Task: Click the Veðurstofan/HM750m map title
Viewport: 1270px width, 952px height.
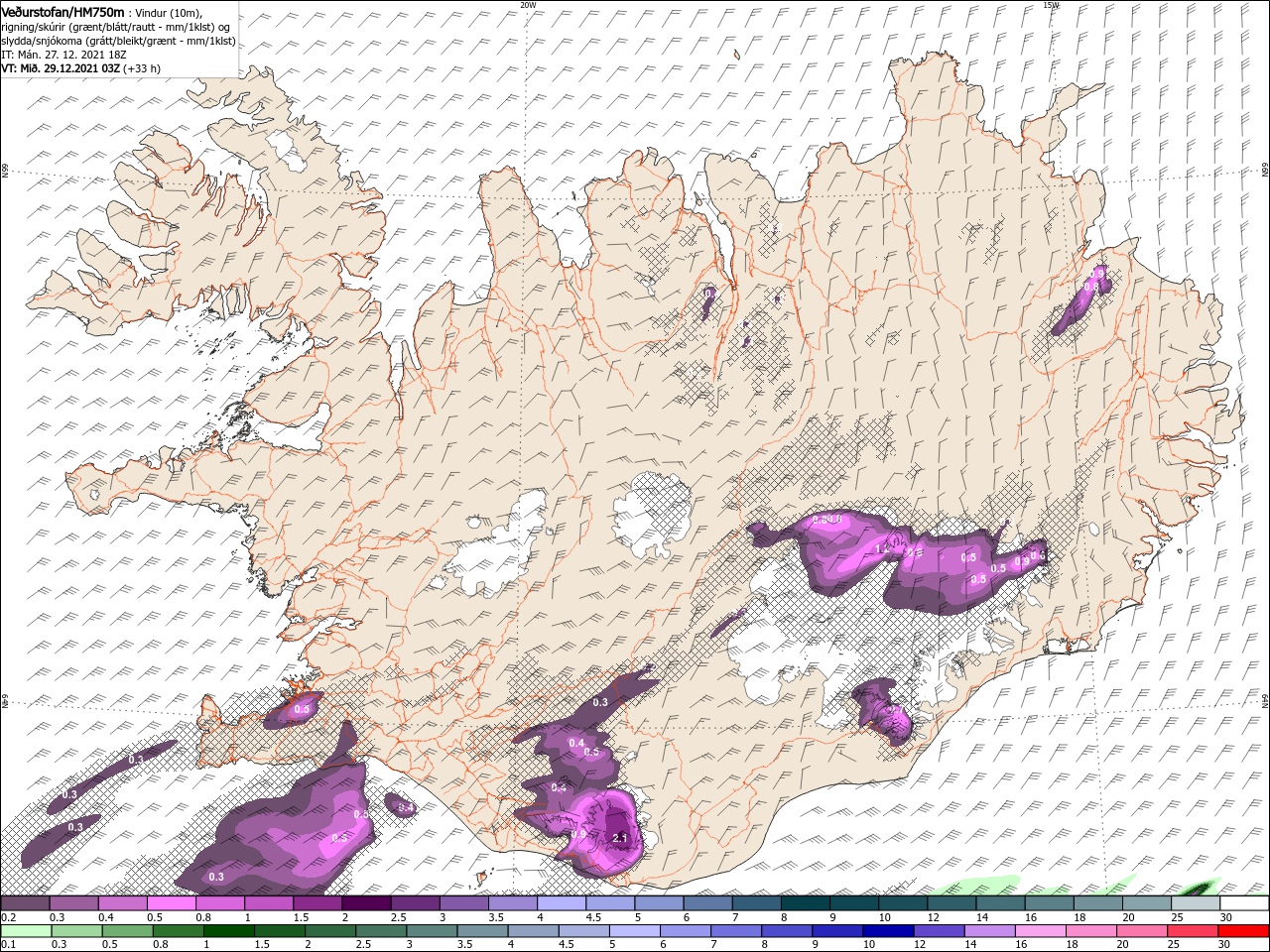Action: (63, 11)
